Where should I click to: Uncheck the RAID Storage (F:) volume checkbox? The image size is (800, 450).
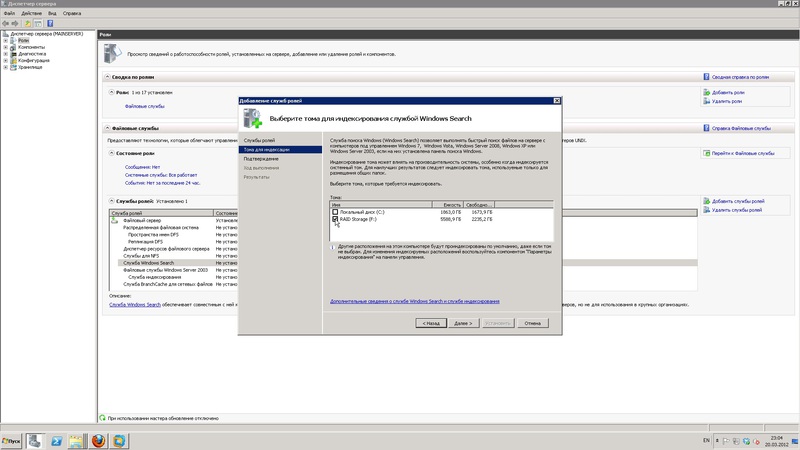(x=335, y=219)
